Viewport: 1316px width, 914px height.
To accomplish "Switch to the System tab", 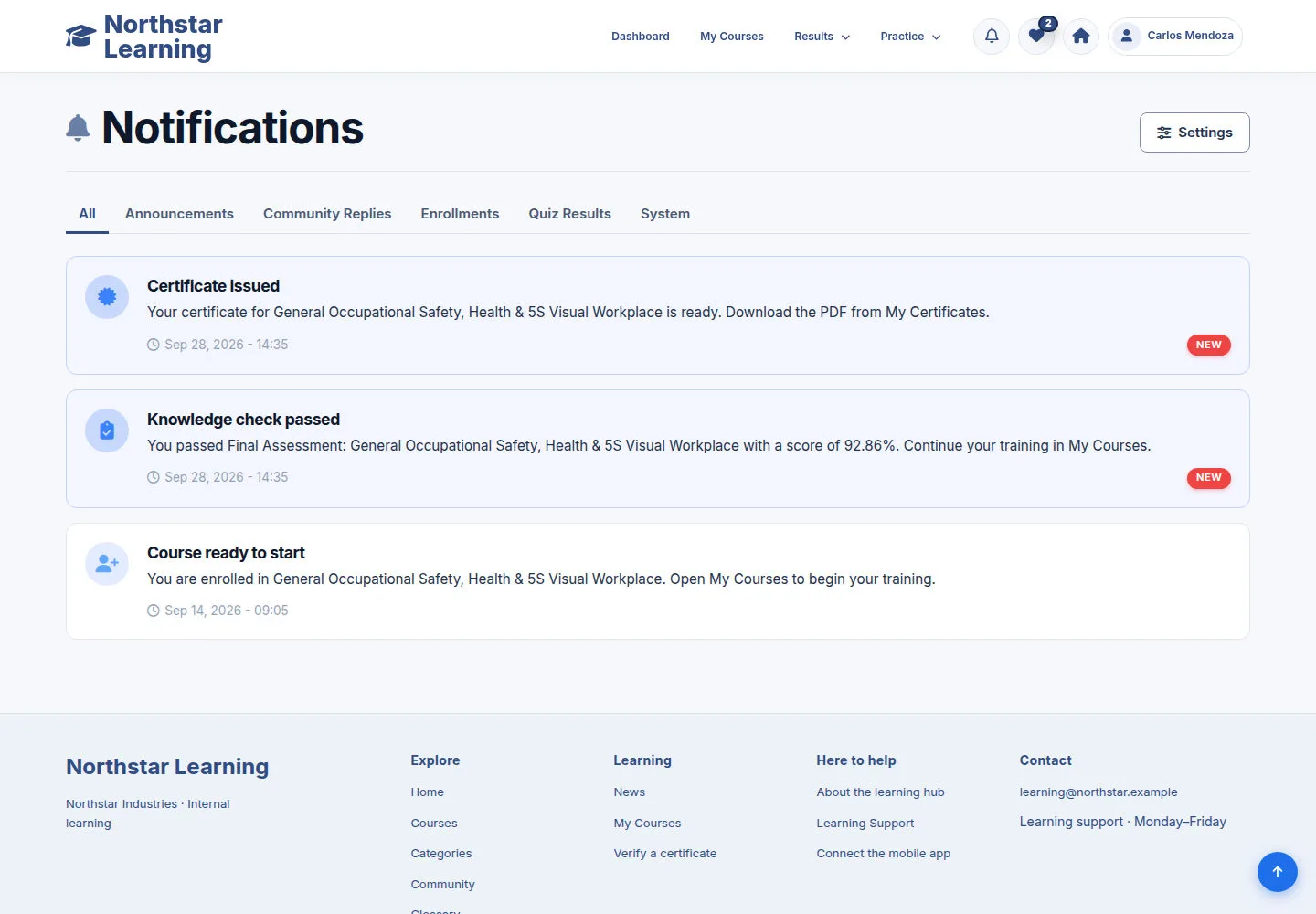I will click(x=665, y=214).
